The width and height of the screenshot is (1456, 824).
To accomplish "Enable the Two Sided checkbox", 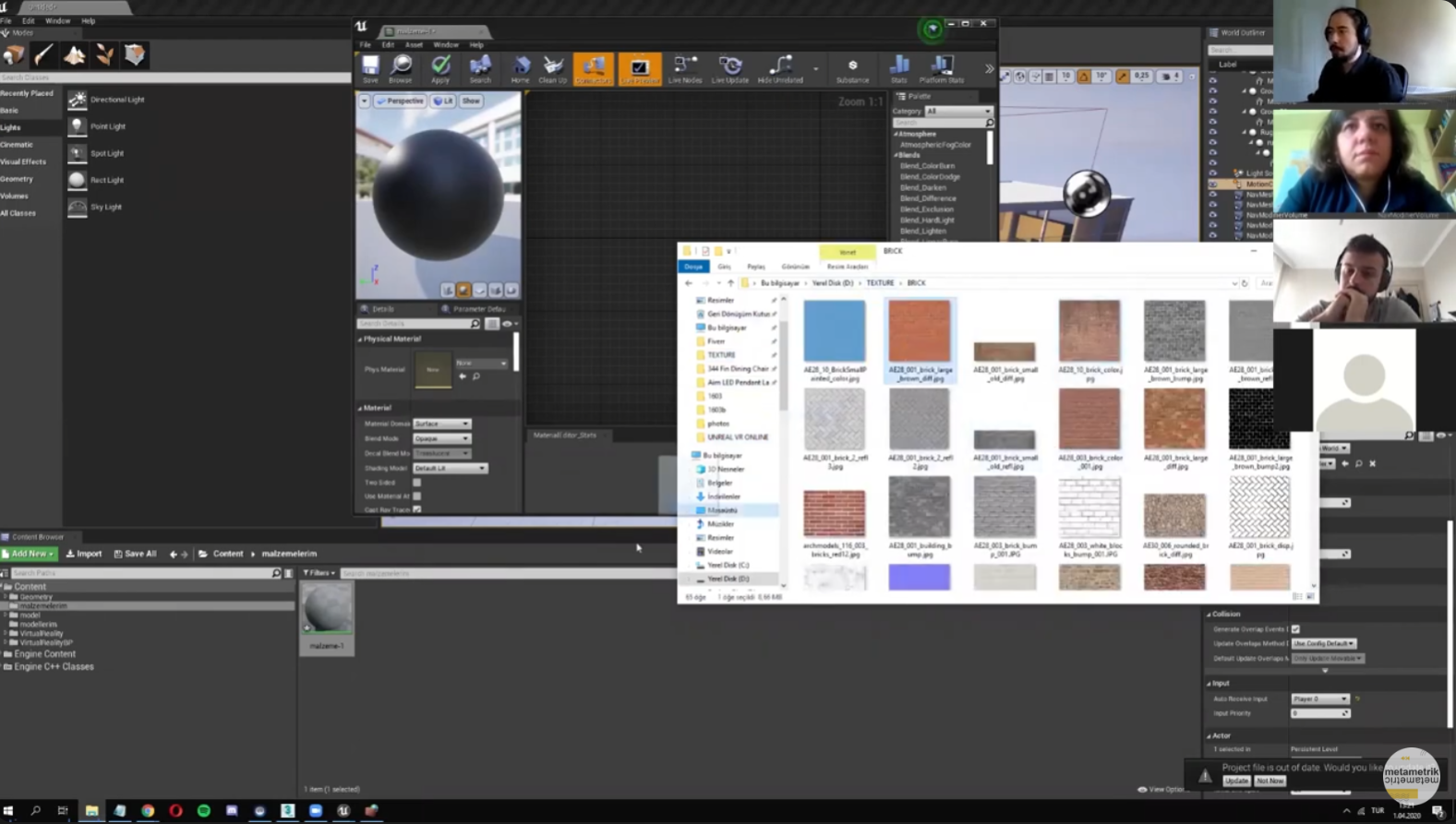I will tap(416, 483).
